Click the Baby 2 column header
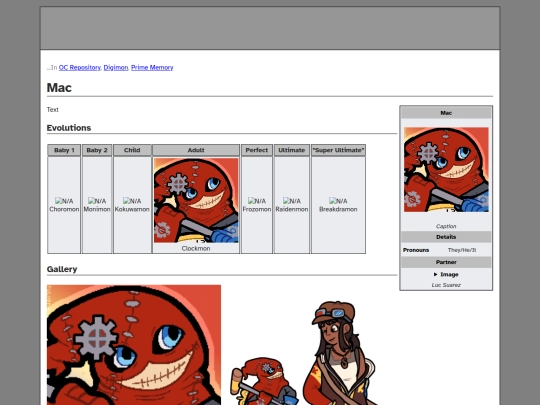This screenshot has height=405, width=540. pyautogui.click(x=97, y=150)
